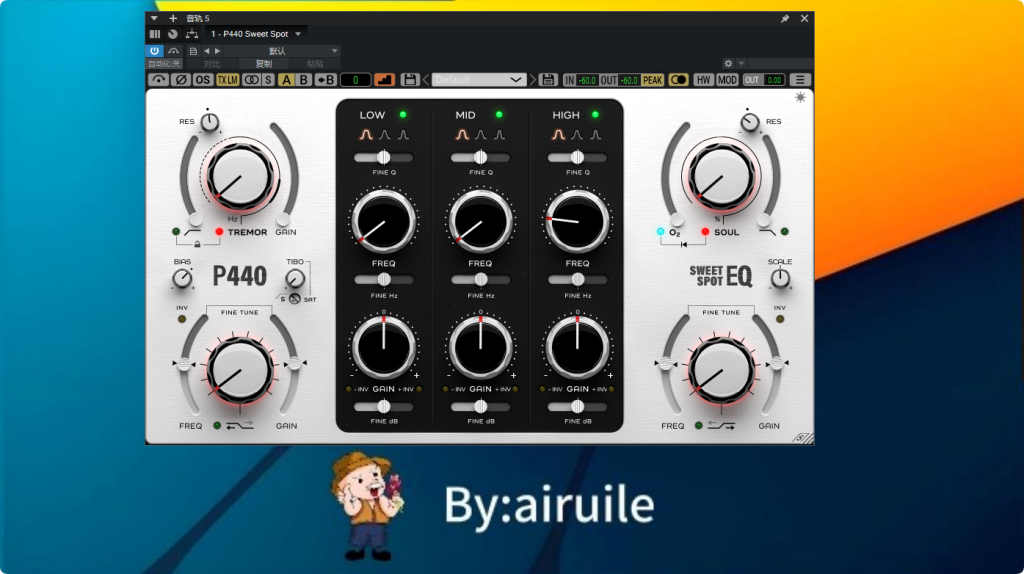The width and height of the screenshot is (1024, 574).
Task: Select preset slot A
Action: (286, 80)
